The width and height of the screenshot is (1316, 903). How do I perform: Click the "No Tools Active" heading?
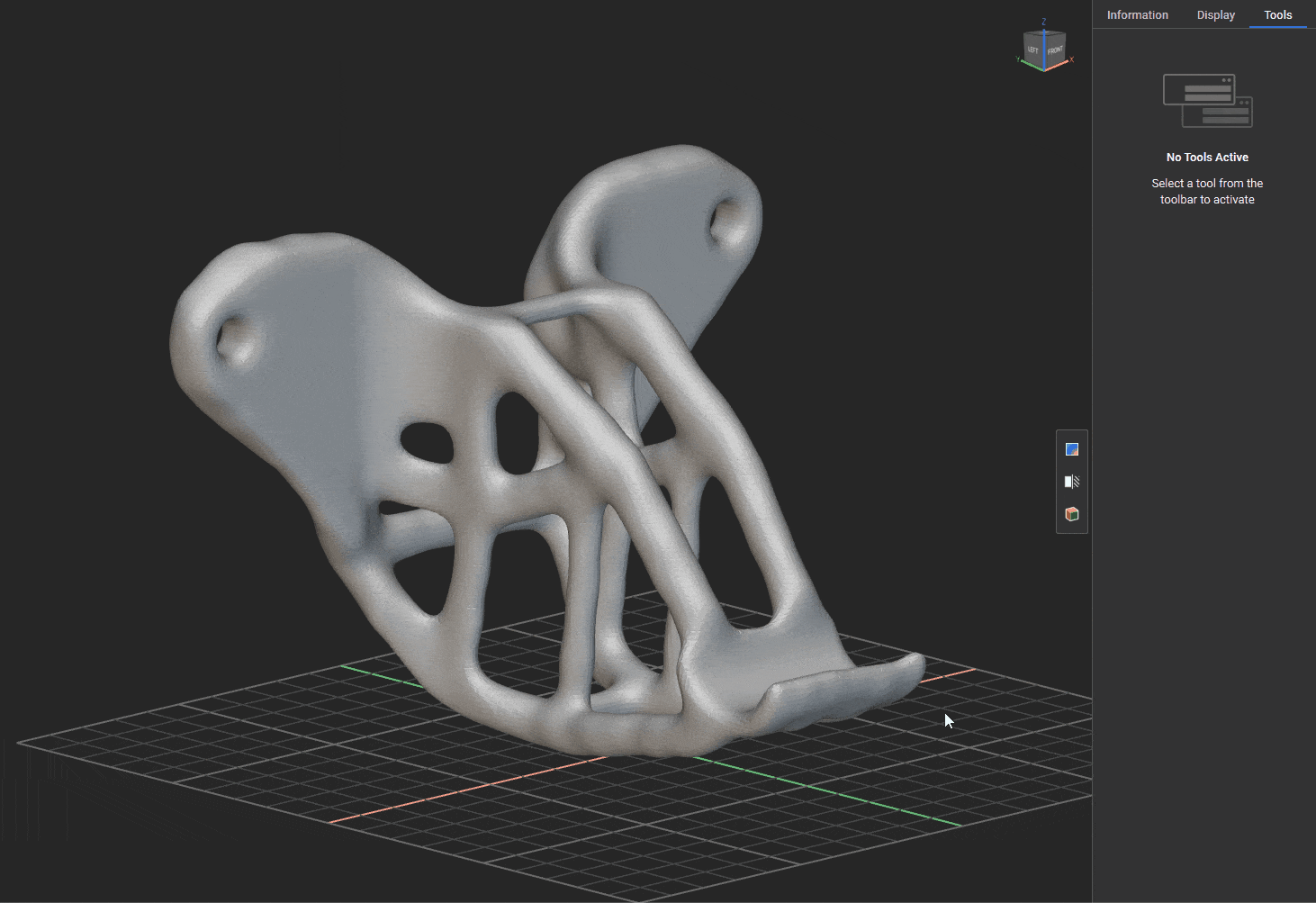pyautogui.click(x=1207, y=158)
